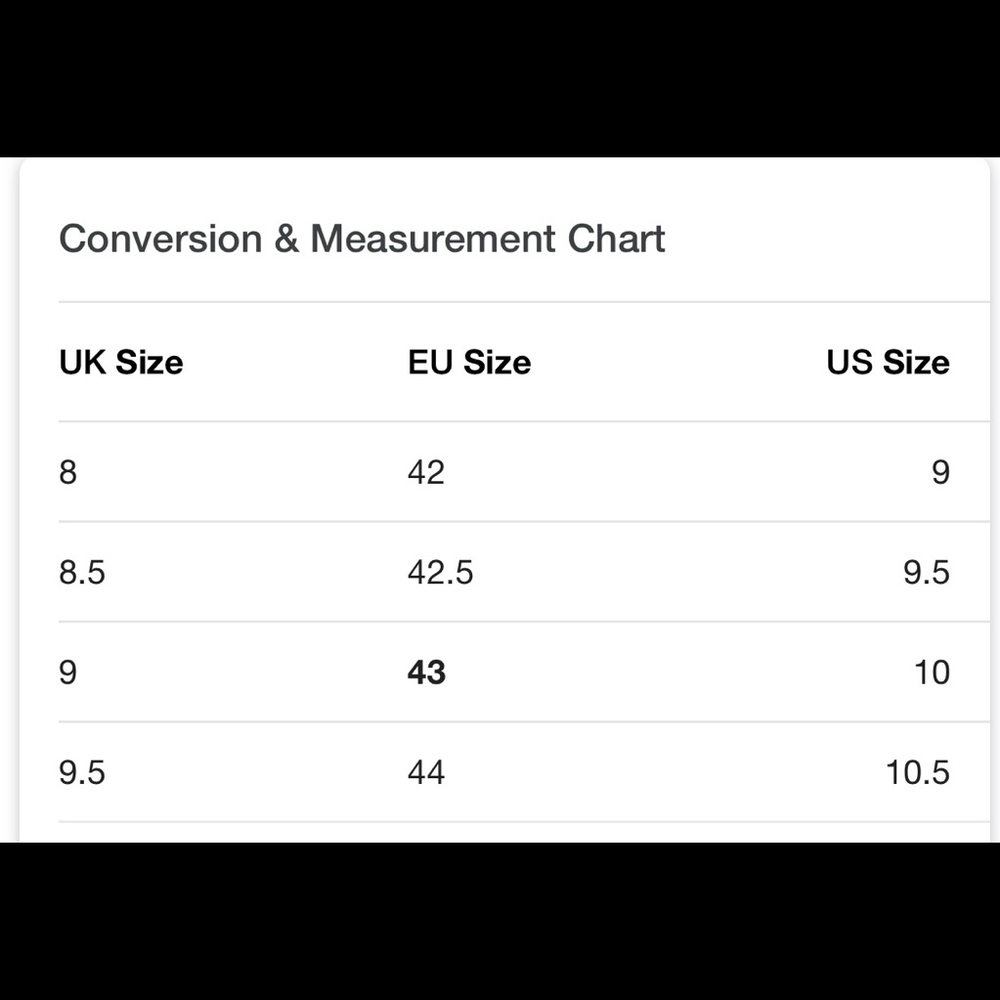Screen dimensions: 1000x1000
Task: Select US size 9 cell
Action: pos(941,473)
